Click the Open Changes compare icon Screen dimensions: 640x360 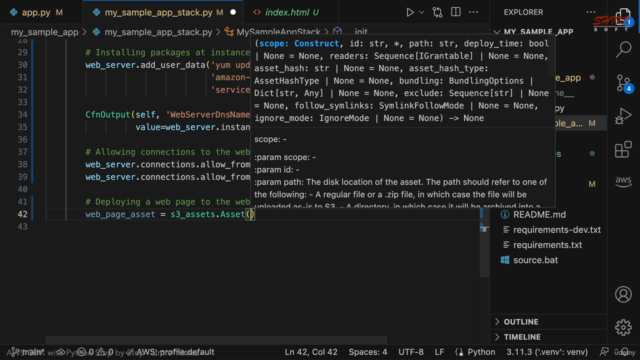438,12
